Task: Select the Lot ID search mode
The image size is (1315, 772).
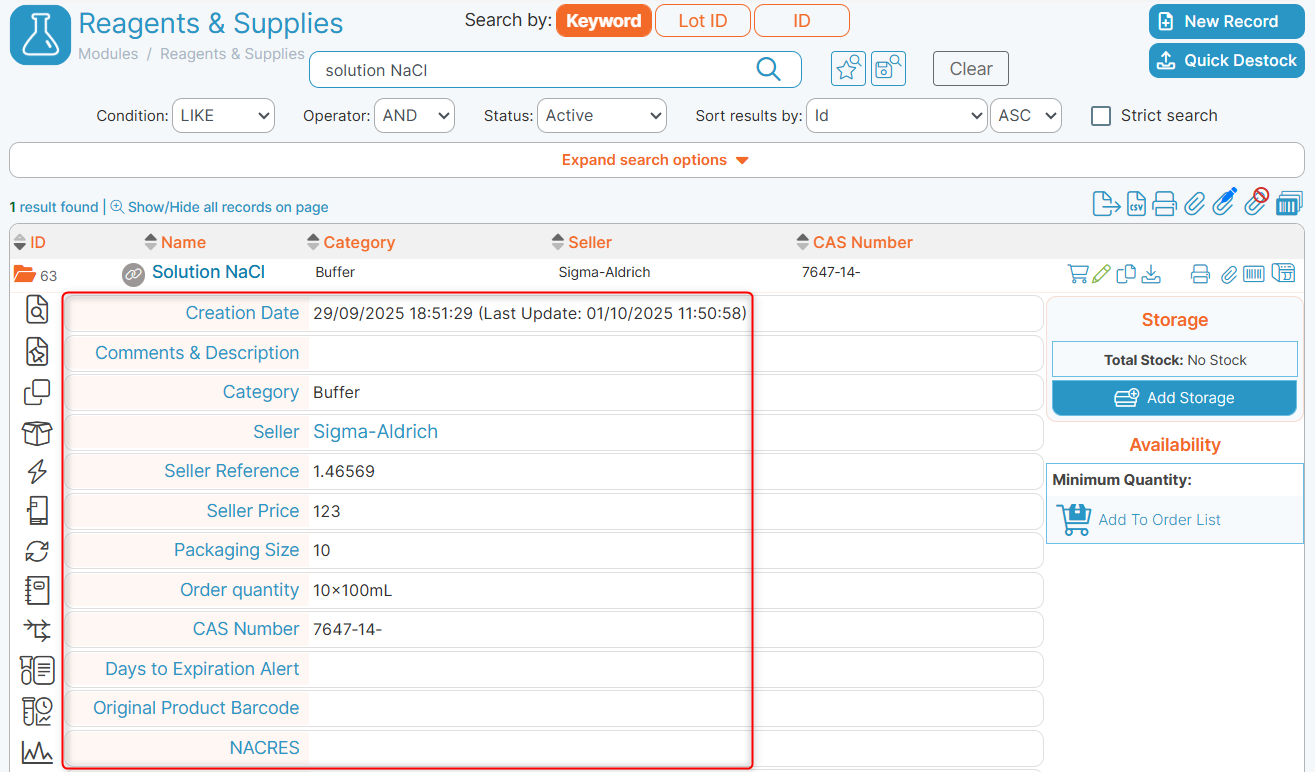Action: [x=703, y=21]
